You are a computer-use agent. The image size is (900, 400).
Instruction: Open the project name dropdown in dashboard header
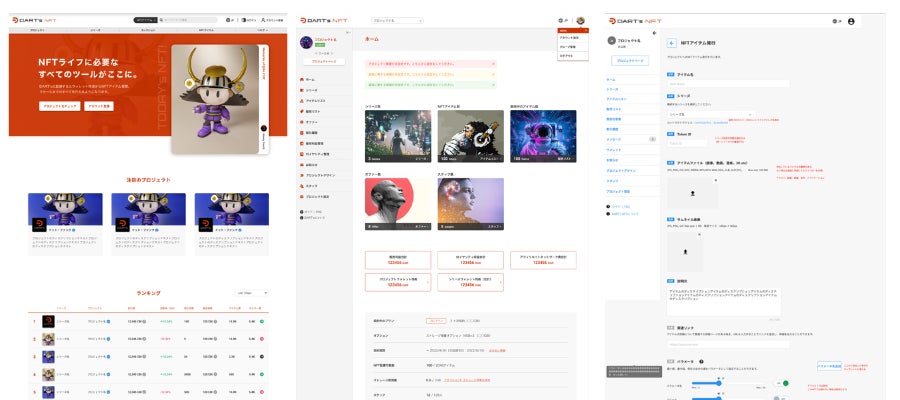pos(397,21)
